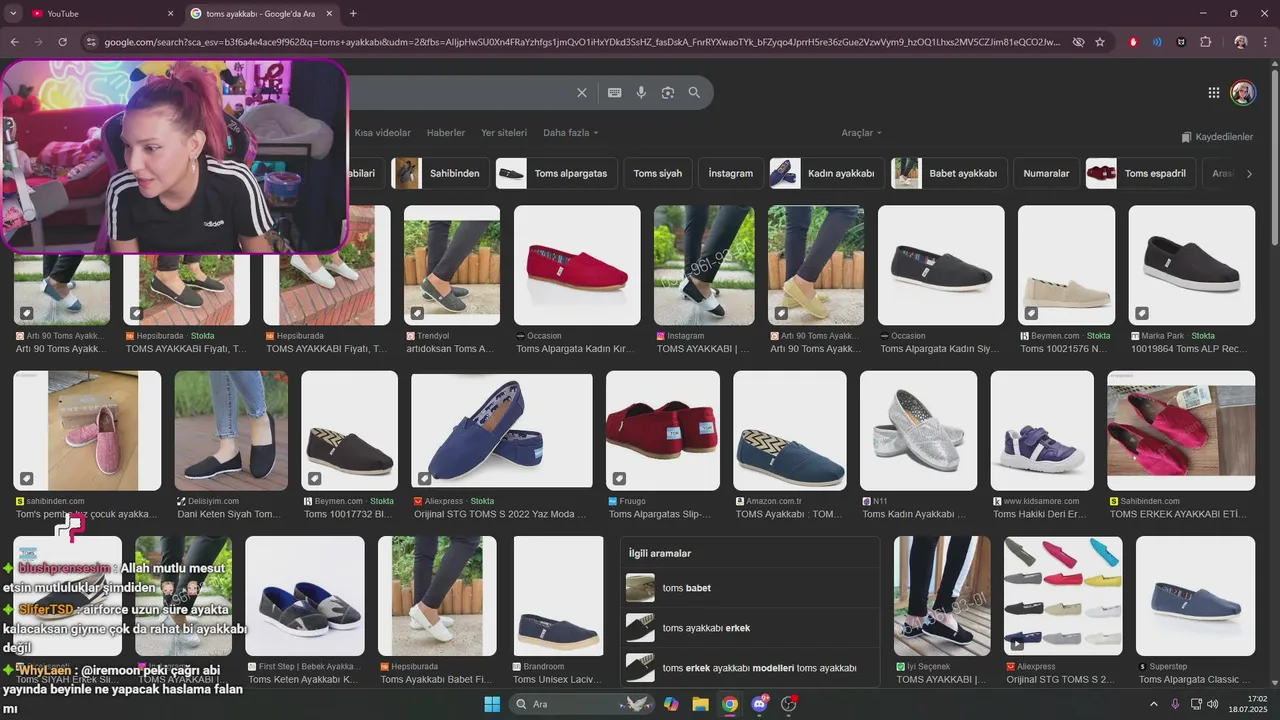Submit the search with the magnifier icon
Screen dimensions: 1280x720
pyautogui.click(x=694, y=93)
